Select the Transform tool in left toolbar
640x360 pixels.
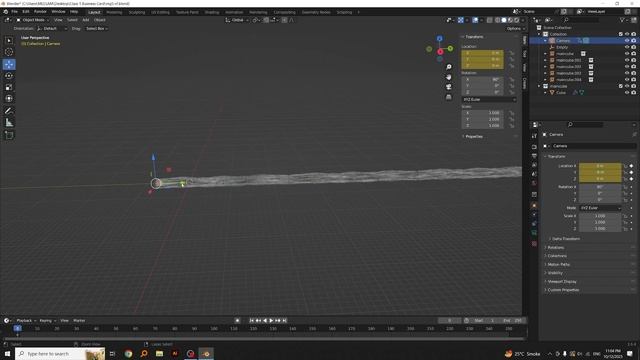9,98
